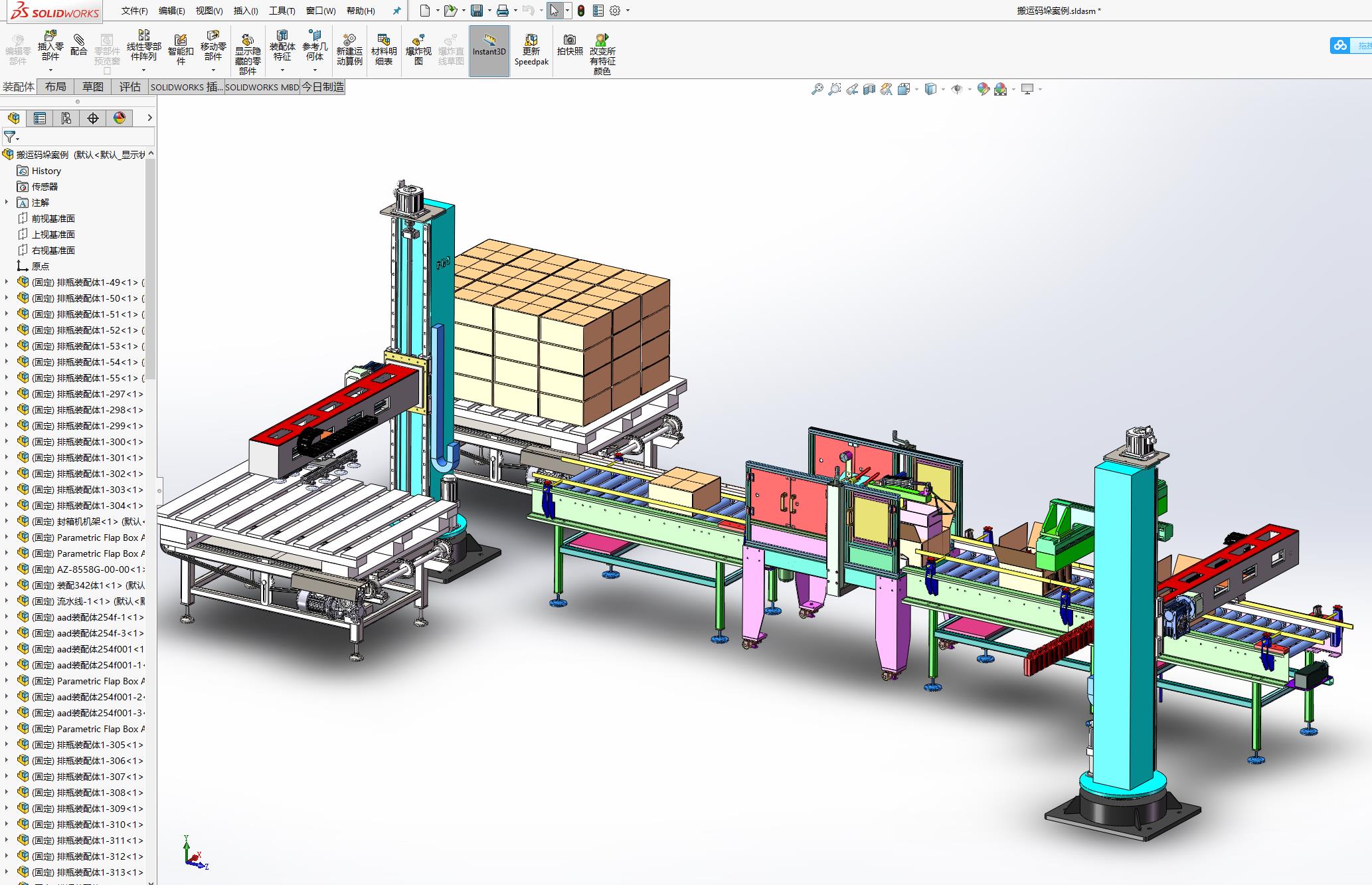This screenshot has height=885, width=1372.
Task: Select 流水线-1<1> in feature tree
Action: 86,601
